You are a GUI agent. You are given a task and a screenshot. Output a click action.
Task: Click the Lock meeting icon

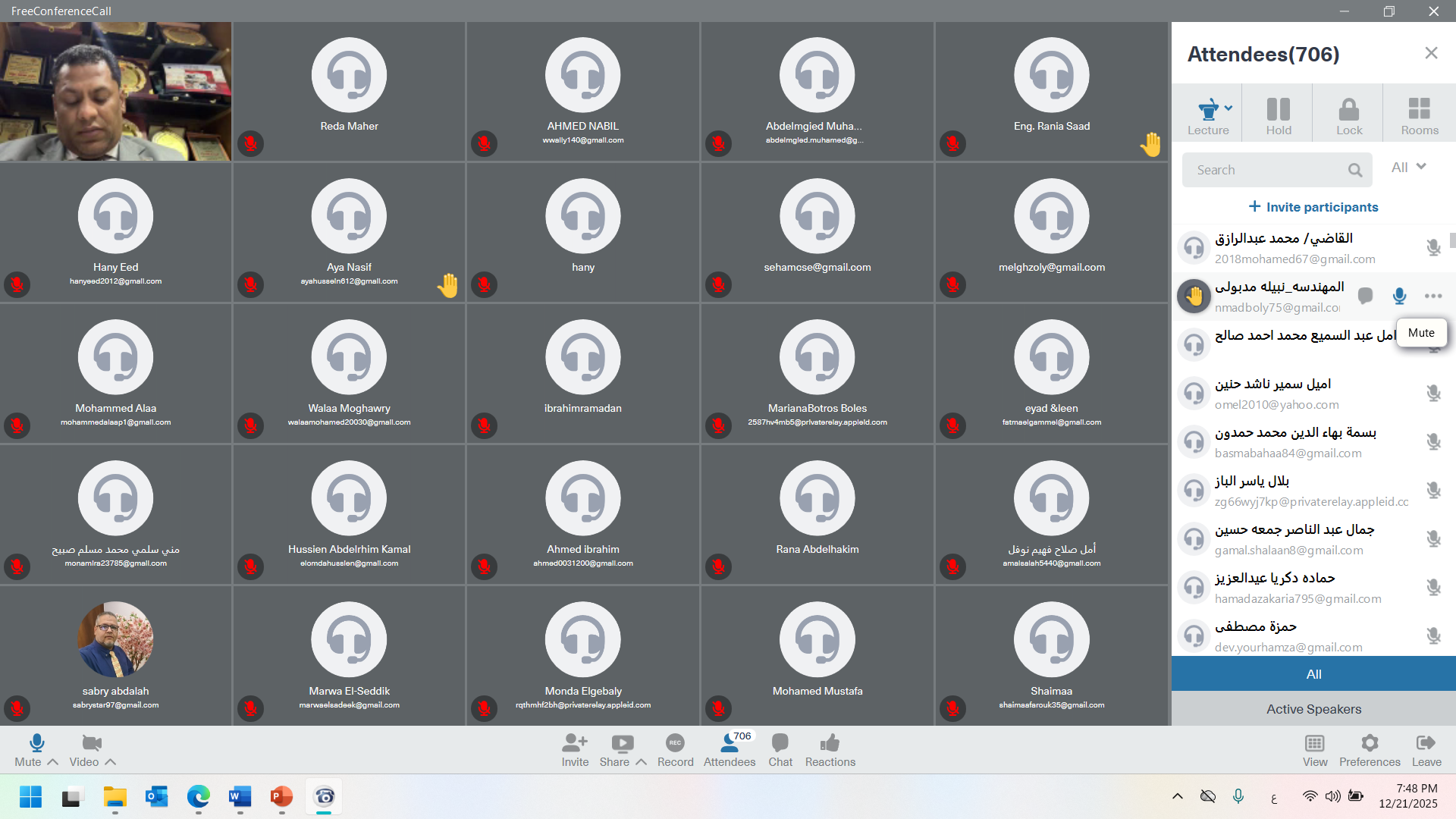(1348, 111)
